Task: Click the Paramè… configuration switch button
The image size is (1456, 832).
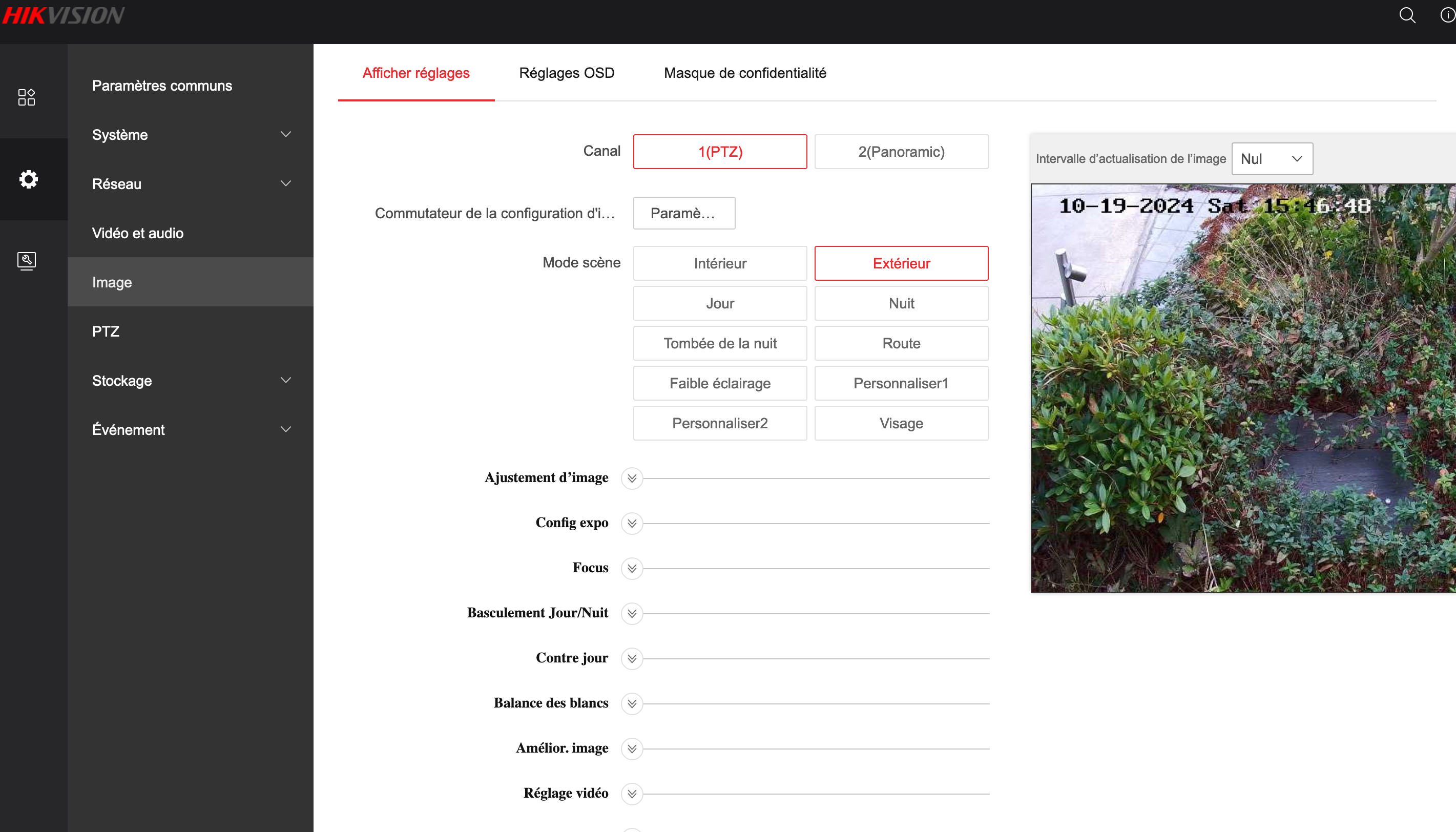Action: coord(683,213)
